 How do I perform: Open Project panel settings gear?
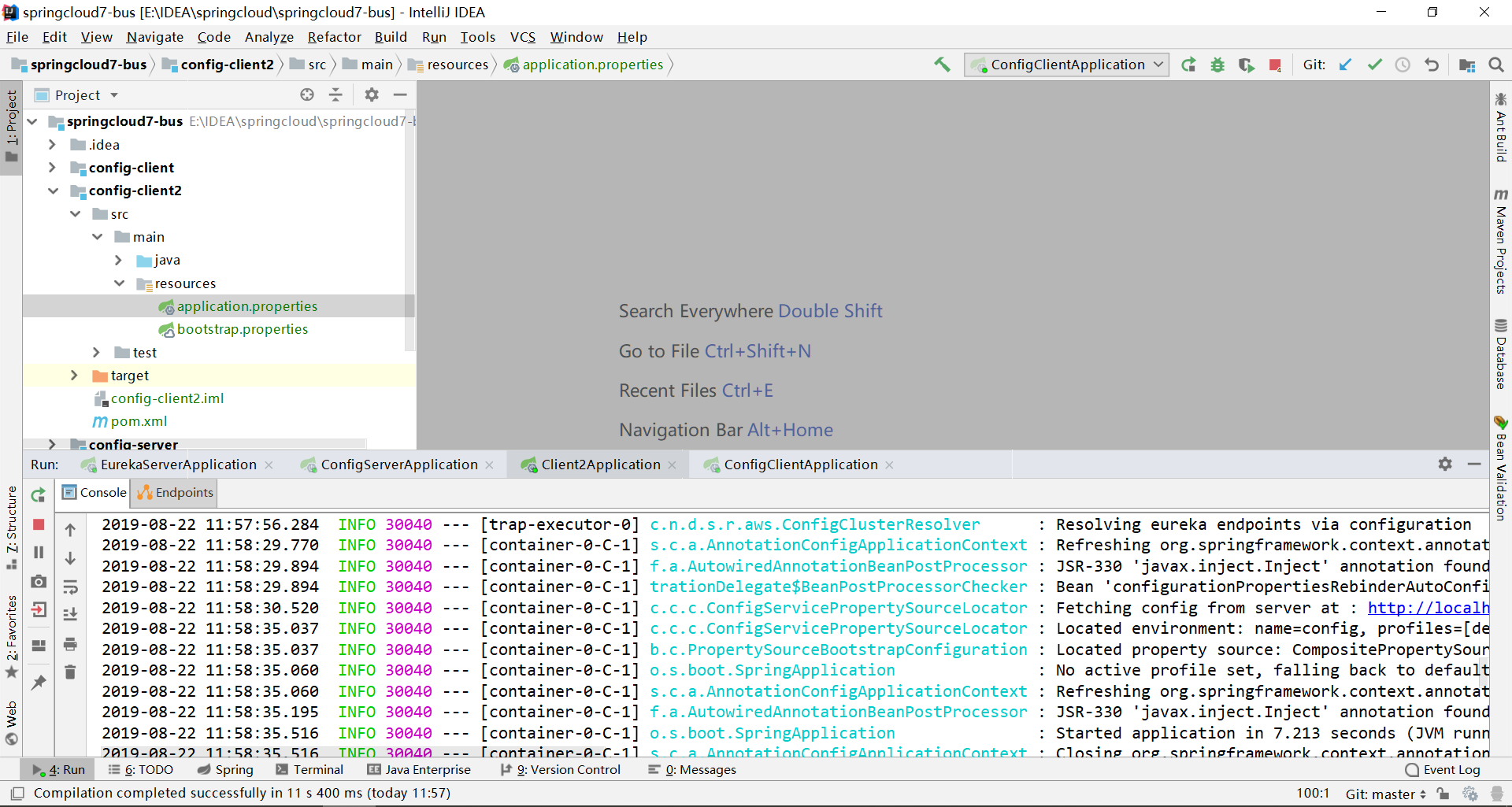point(372,94)
